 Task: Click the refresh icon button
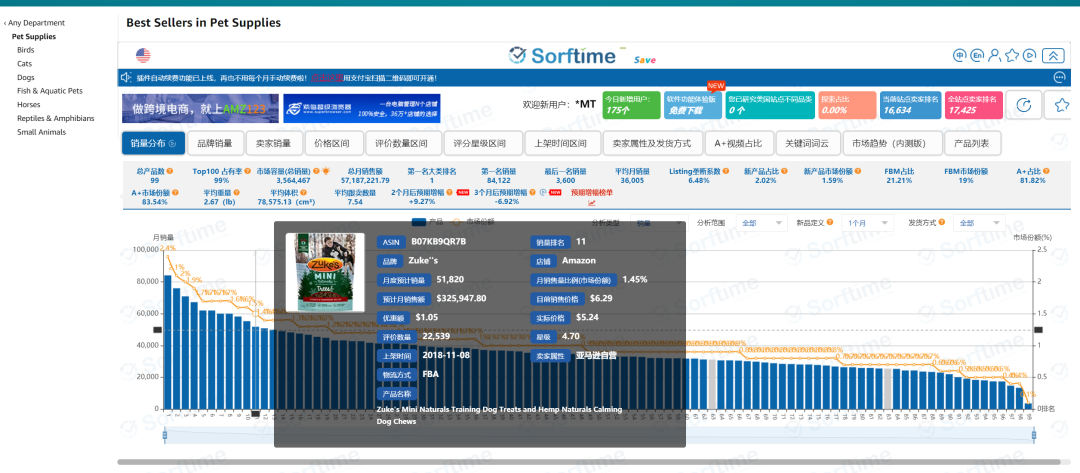(1023, 105)
